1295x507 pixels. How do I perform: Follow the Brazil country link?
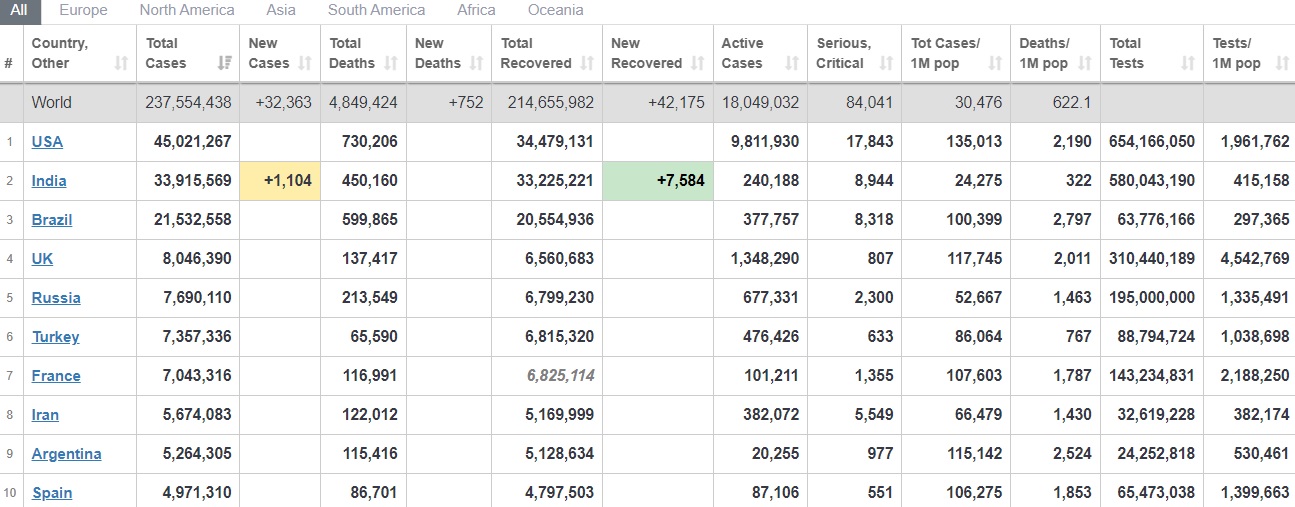pos(52,220)
